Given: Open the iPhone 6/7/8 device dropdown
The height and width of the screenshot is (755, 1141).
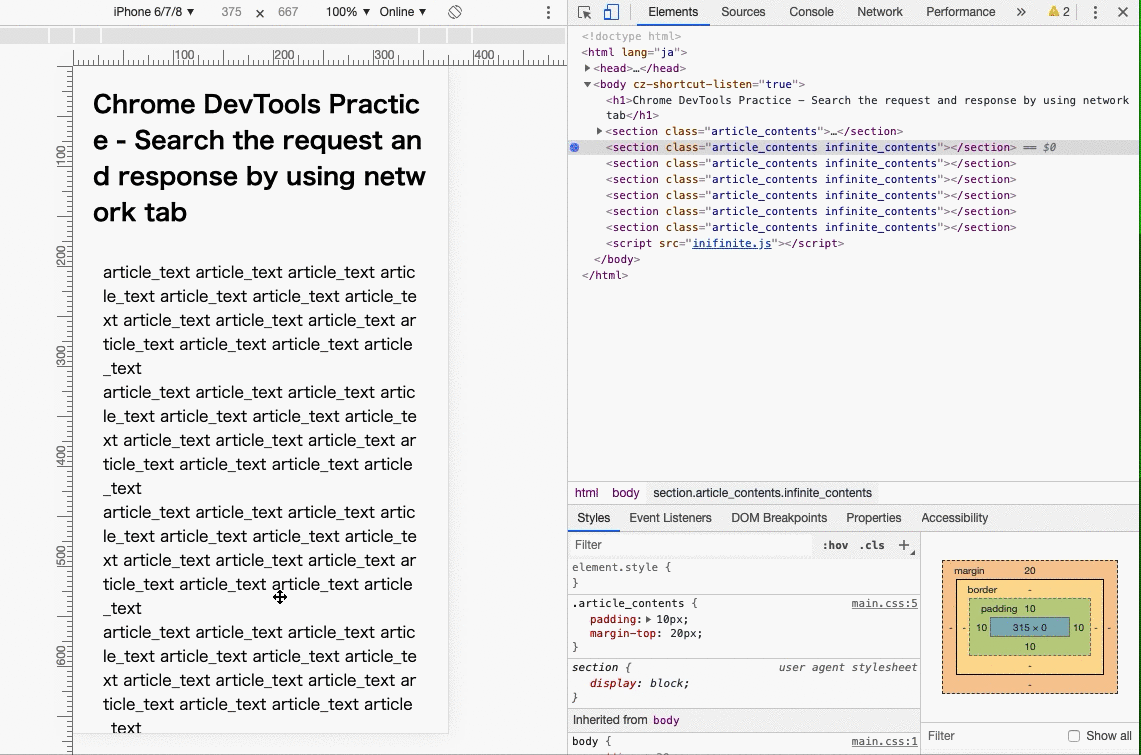Looking at the screenshot, I should click(x=154, y=12).
